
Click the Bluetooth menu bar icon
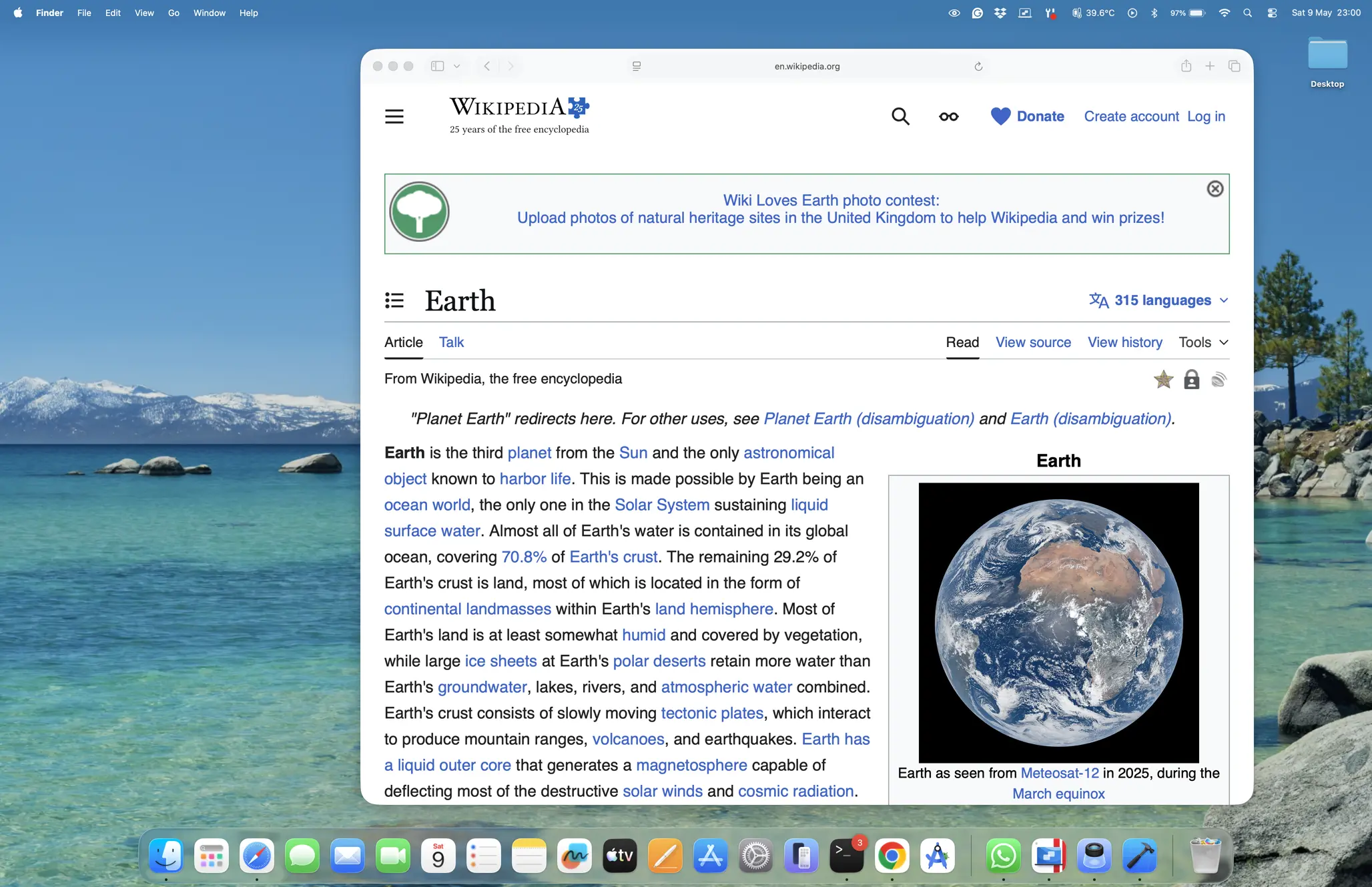click(x=1154, y=13)
